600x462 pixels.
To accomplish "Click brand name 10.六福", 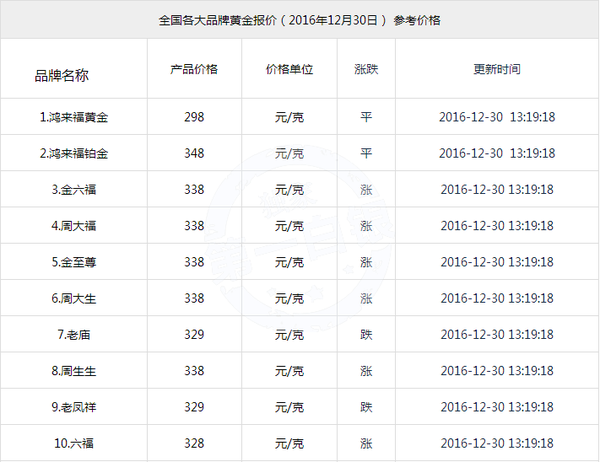I will click(x=74, y=443).
